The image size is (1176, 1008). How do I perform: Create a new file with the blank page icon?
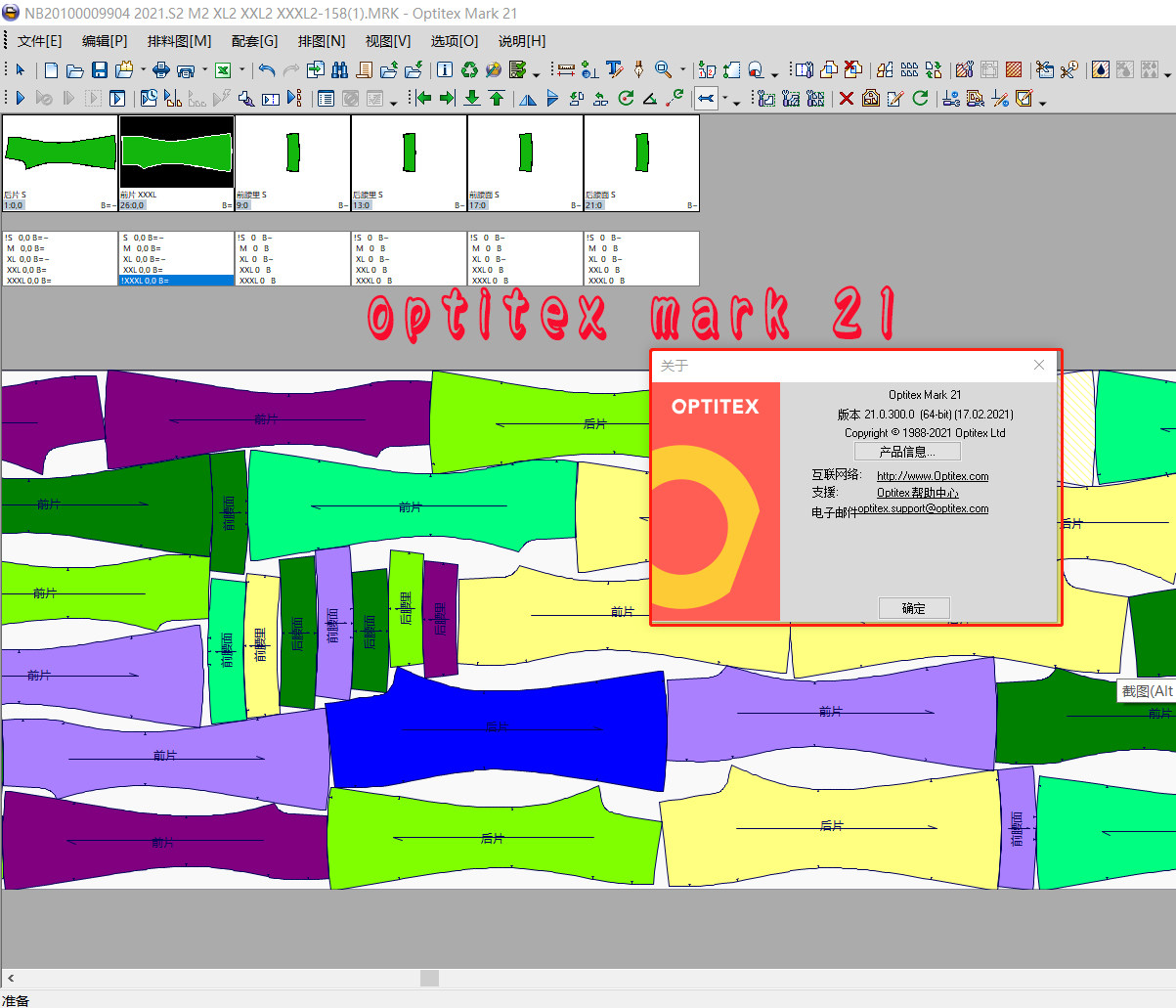coord(50,69)
